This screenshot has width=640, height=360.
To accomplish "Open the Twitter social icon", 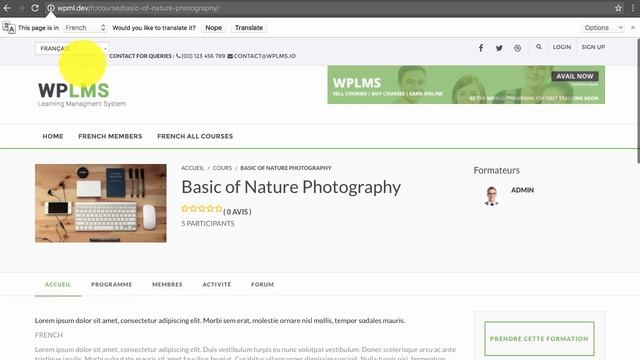I will click(499, 48).
